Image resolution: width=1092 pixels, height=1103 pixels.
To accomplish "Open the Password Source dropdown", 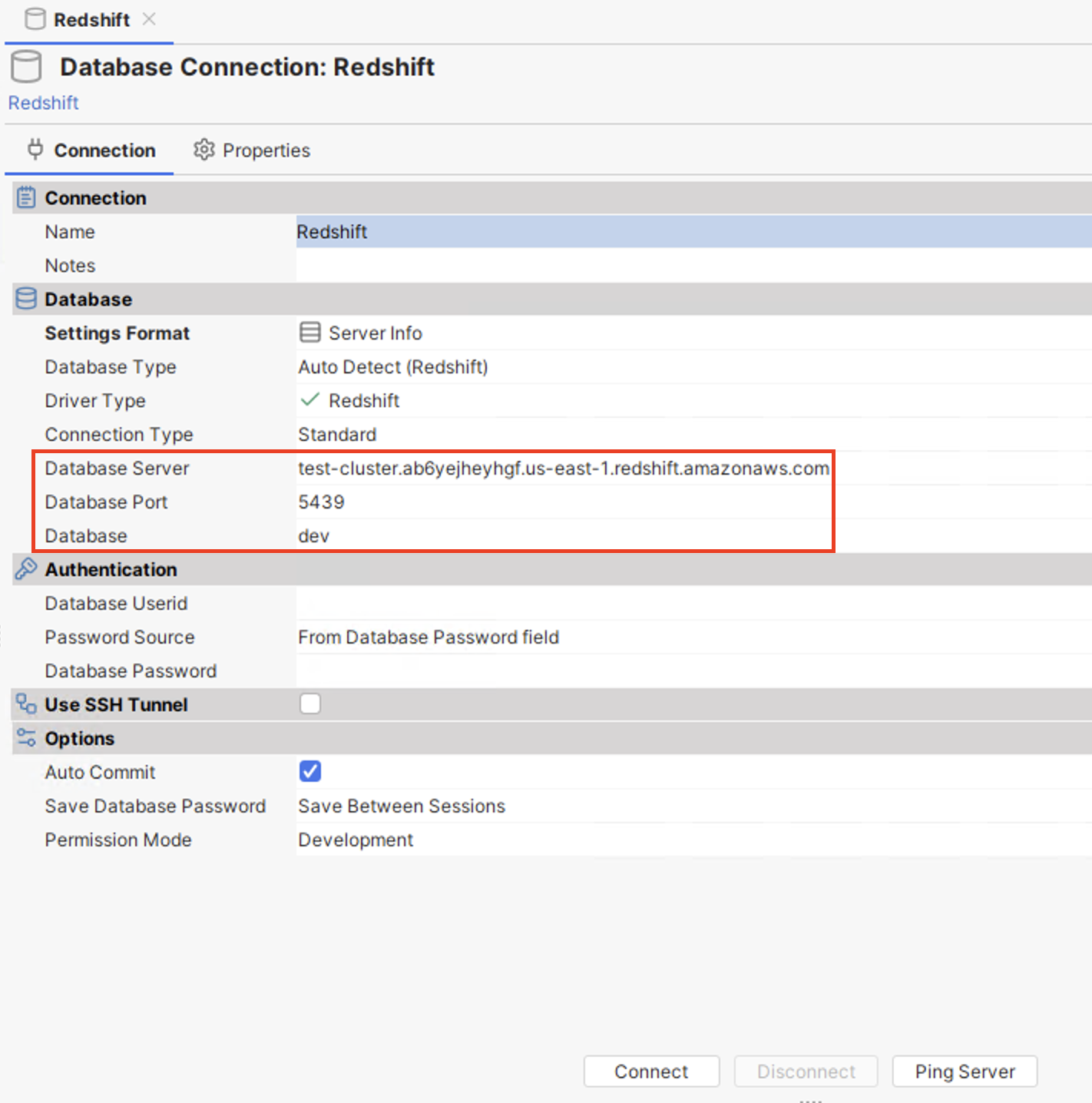I will [x=694, y=637].
